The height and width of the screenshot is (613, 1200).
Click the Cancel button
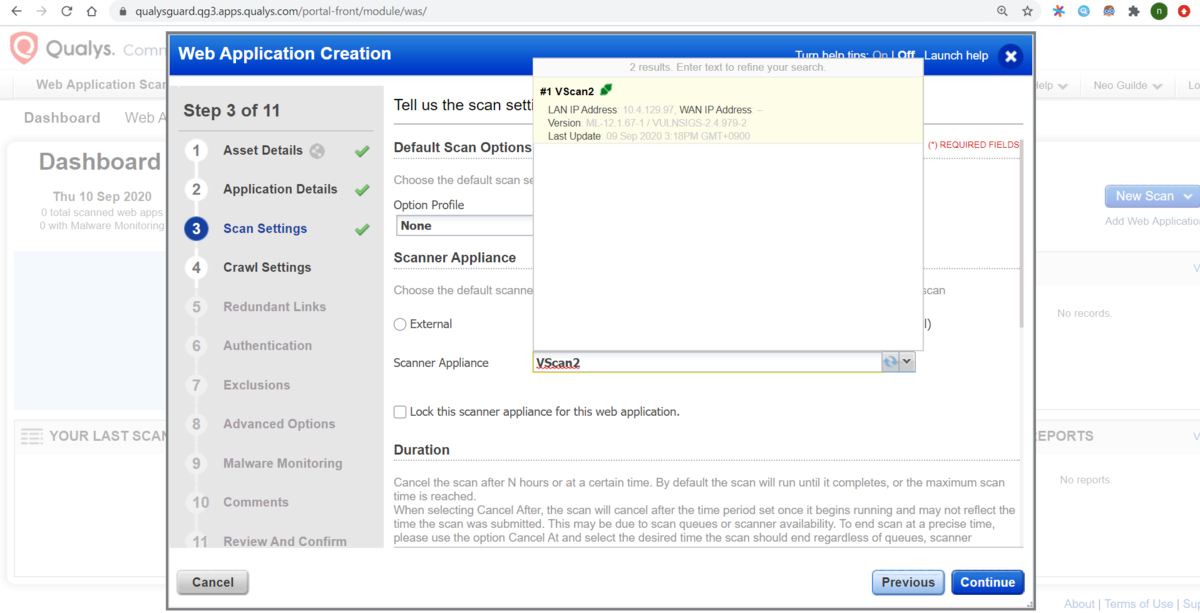pyautogui.click(x=213, y=582)
